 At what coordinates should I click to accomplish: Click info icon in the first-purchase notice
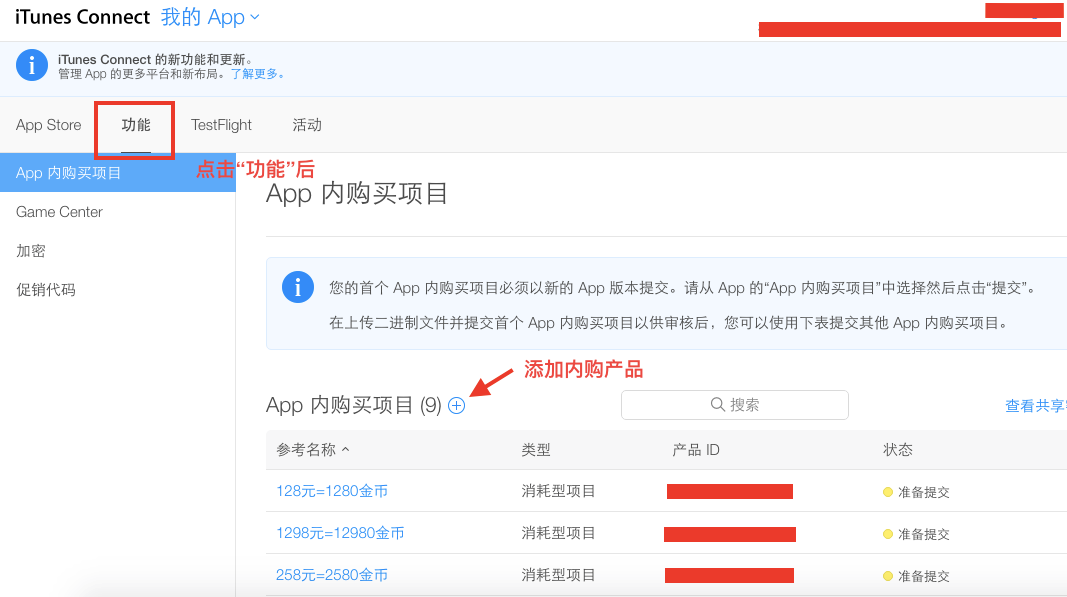tap(297, 287)
